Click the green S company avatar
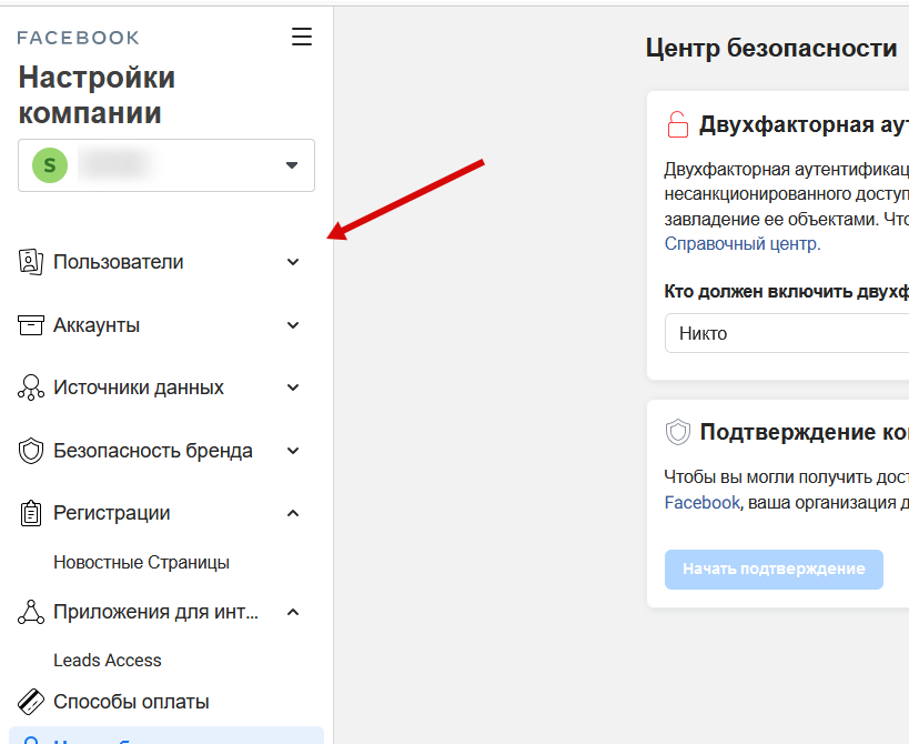 point(48,165)
